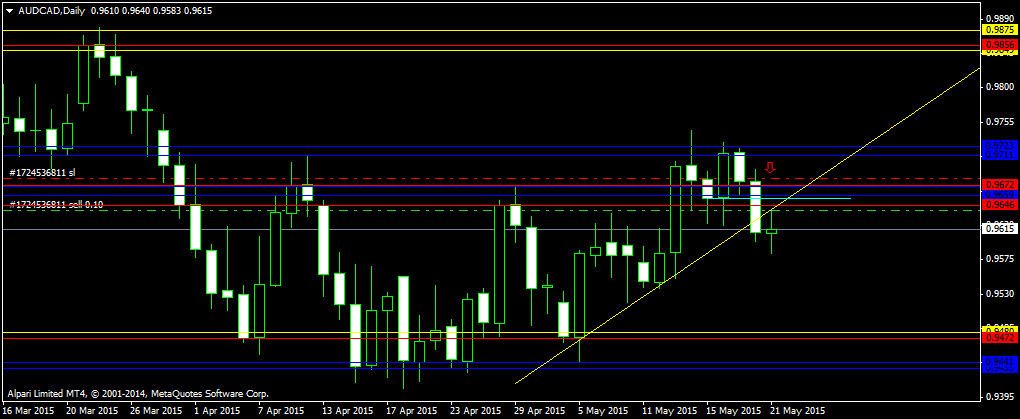Screen dimensions: 1020x419
Task: Click the 0.9755 price scale value
Action: tap(999, 122)
